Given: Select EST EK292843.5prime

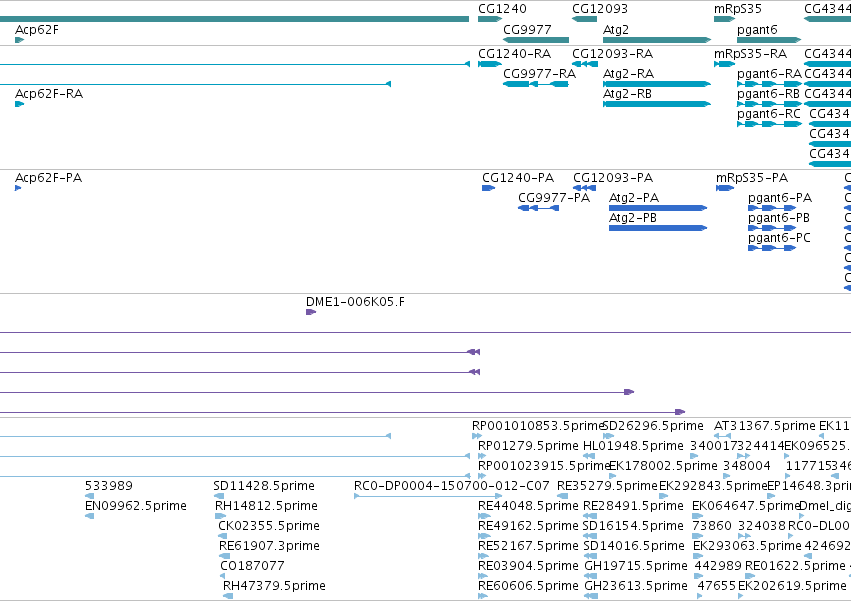Looking at the screenshot, I should coord(713,486).
